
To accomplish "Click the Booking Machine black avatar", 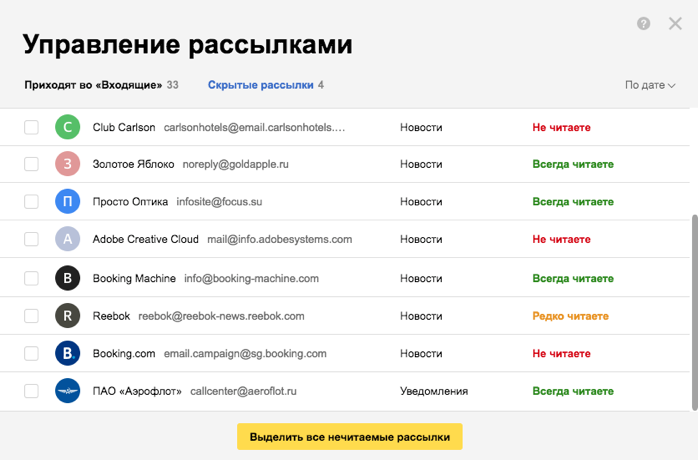I will click(x=68, y=278).
